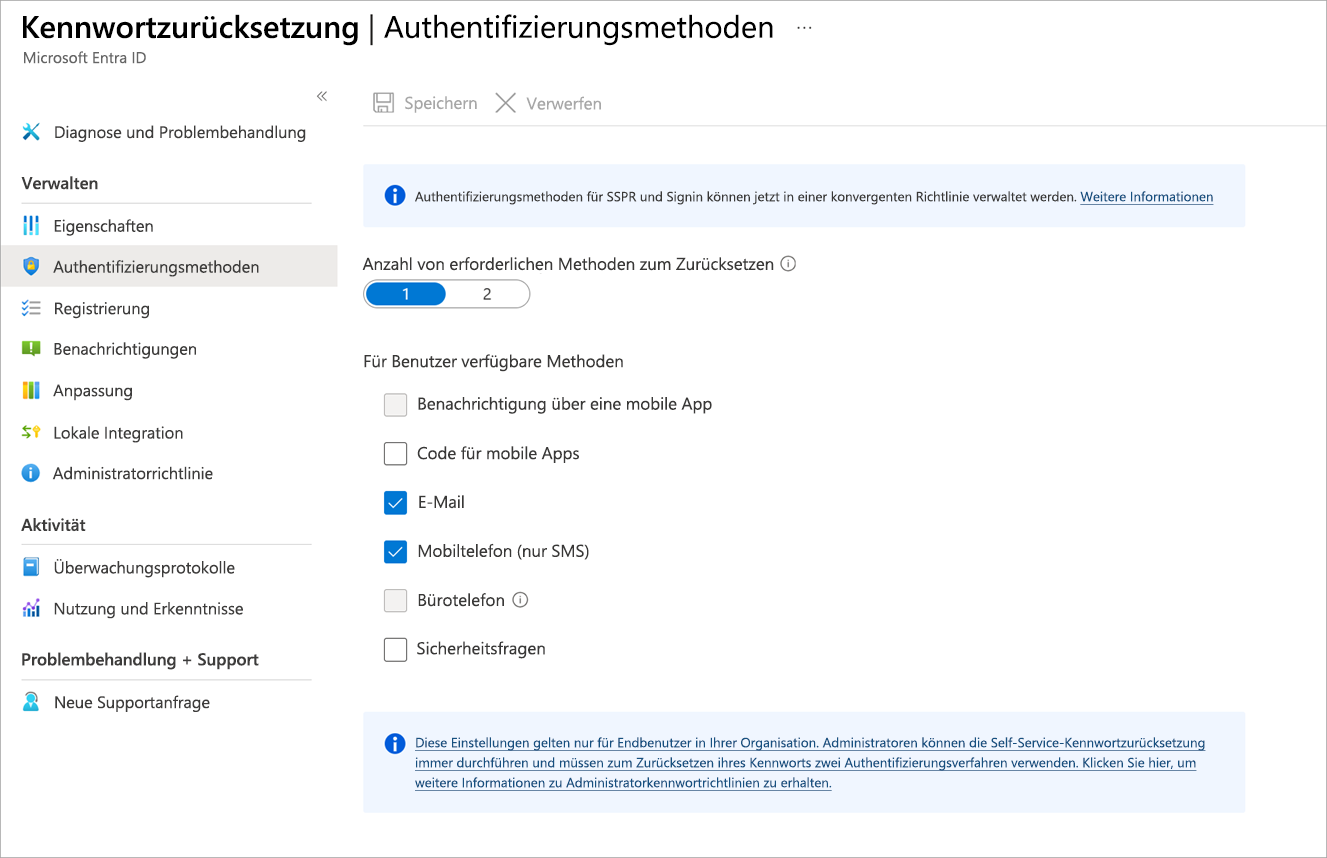Click the Speichern button label
This screenshot has height=858, width=1327.
[x=440, y=103]
